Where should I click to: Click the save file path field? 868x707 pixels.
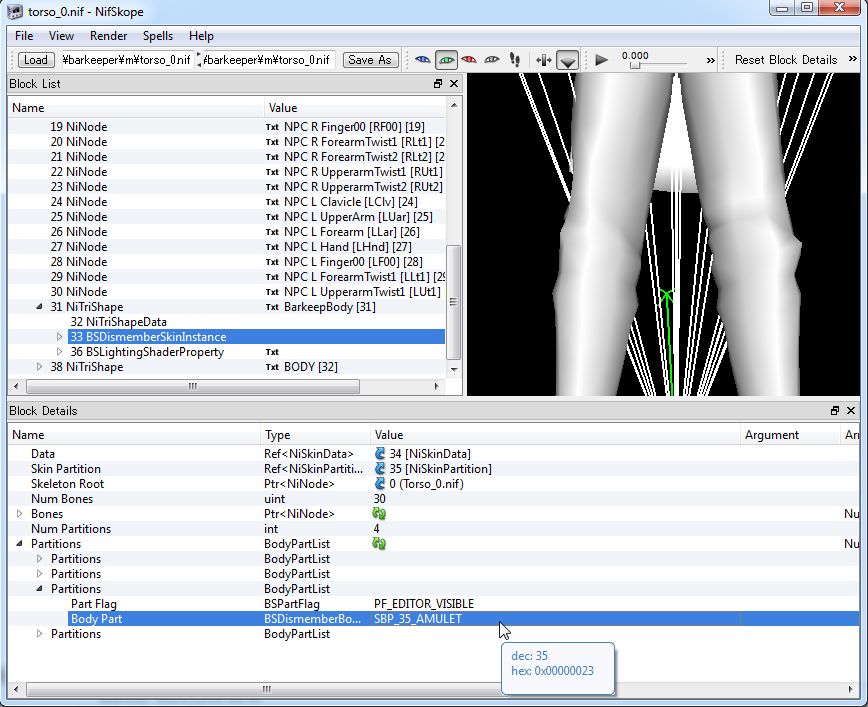(x=268, y=60)
